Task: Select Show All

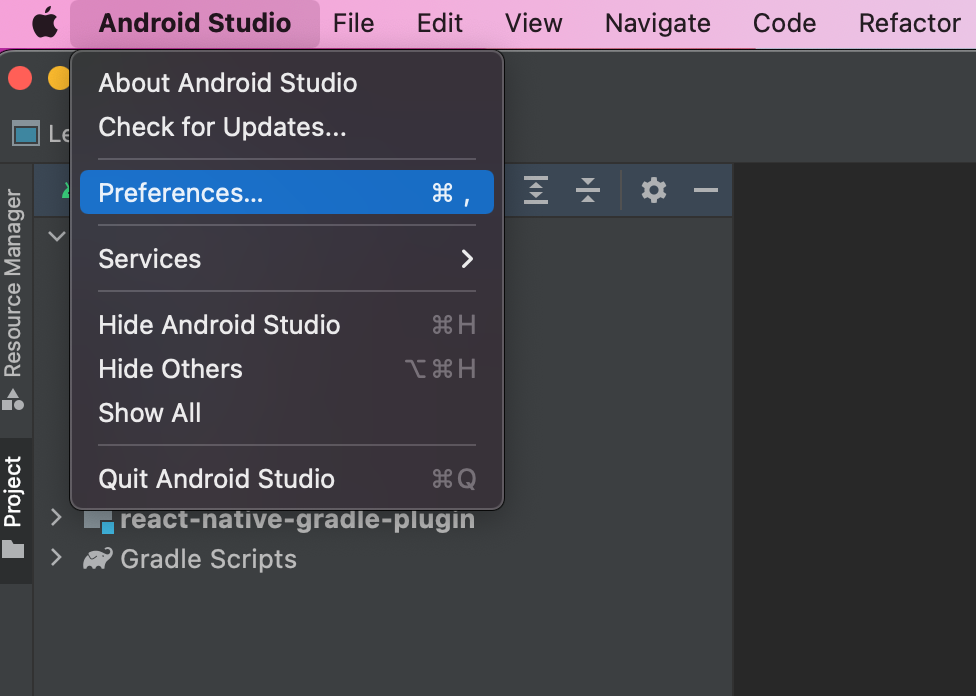Action: tap(287, 413)
